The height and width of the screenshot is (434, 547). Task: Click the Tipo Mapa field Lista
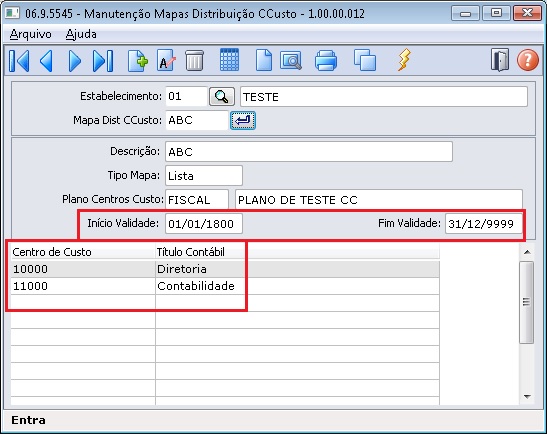tap(204, 175)
